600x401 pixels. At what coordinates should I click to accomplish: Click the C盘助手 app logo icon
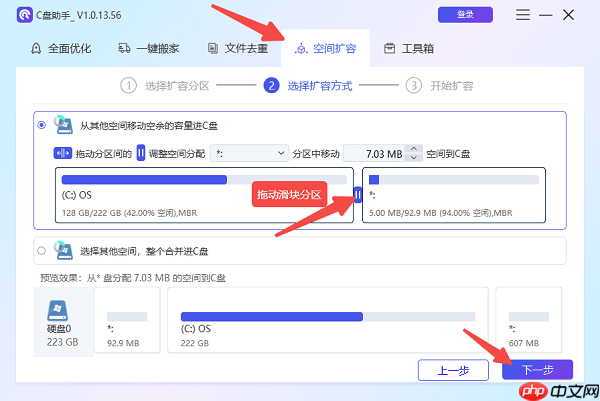click(x=25, y=15)
